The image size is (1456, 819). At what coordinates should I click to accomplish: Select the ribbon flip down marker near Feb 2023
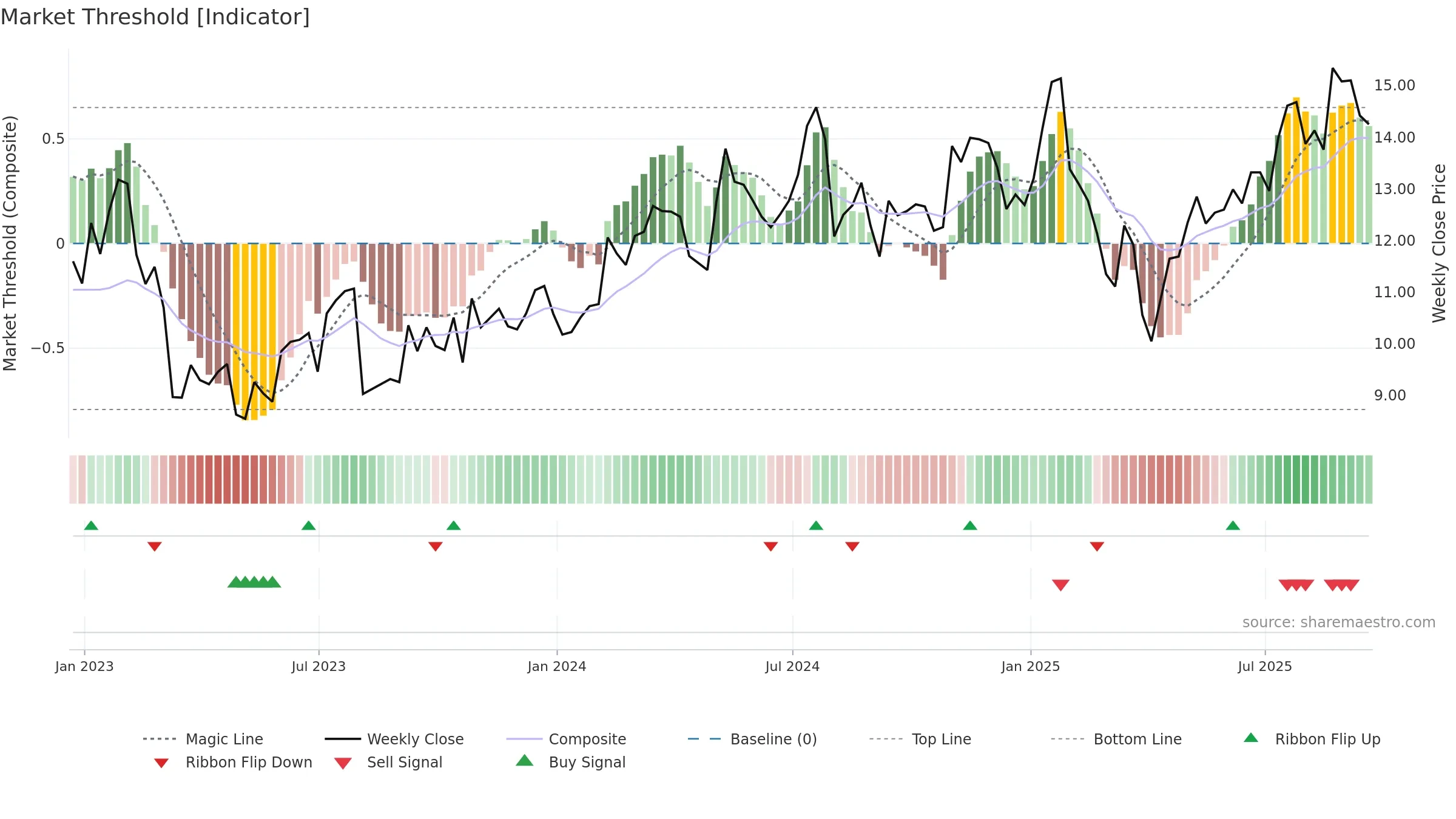(x=155, y=546)
